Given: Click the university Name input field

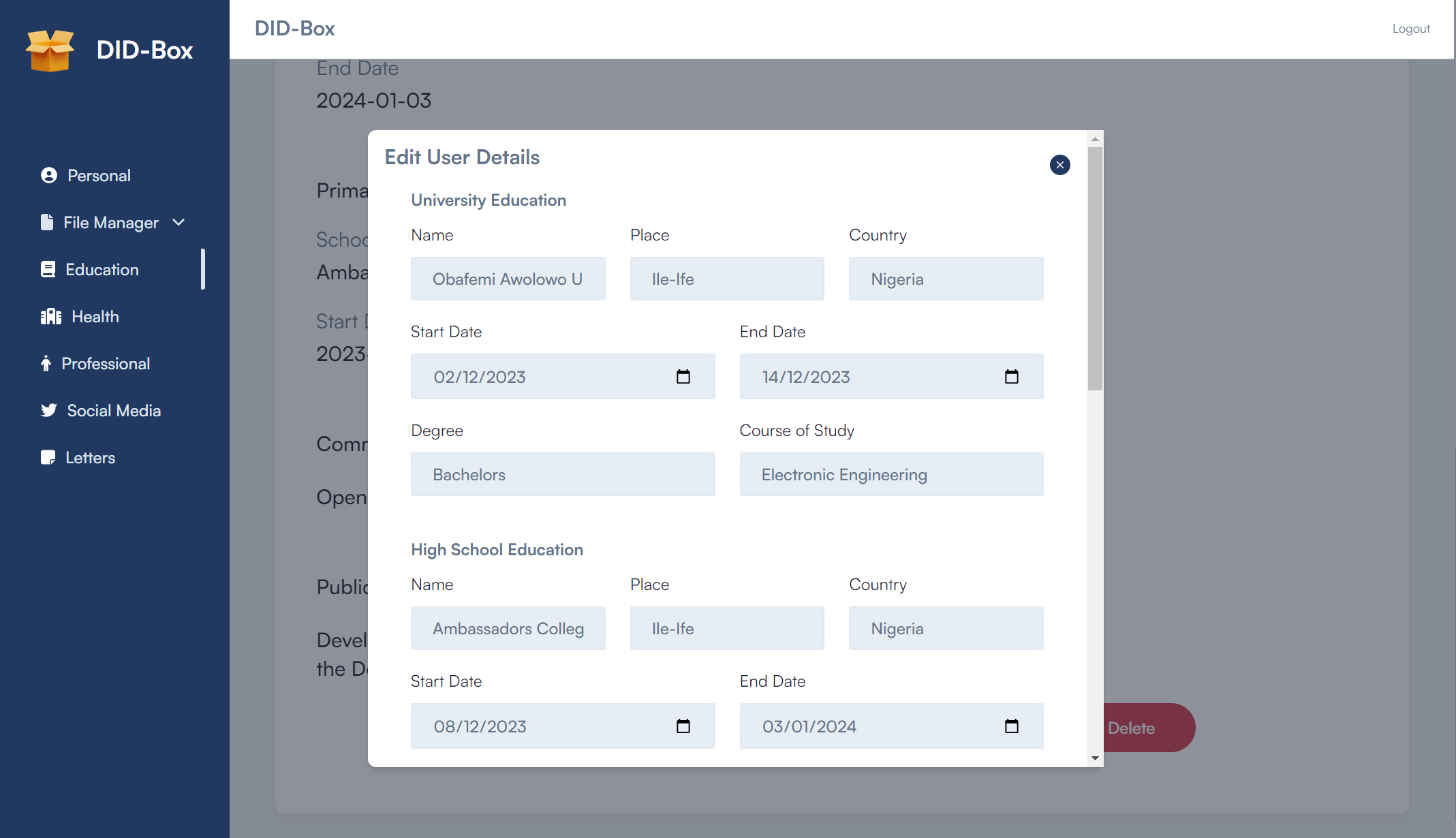Looking at the screenshot, I should coord(508,279).
